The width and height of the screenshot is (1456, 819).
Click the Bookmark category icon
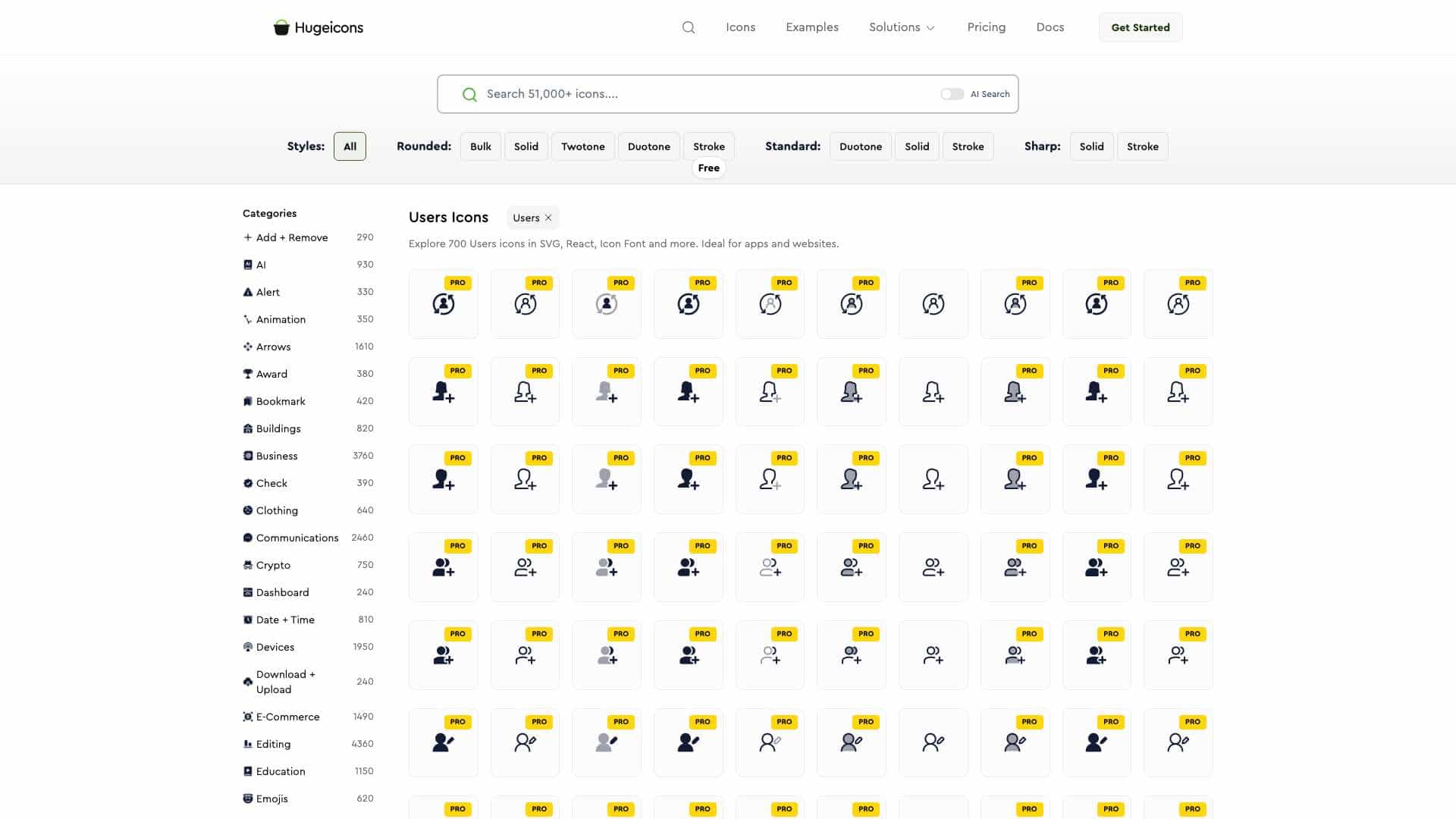247,401
